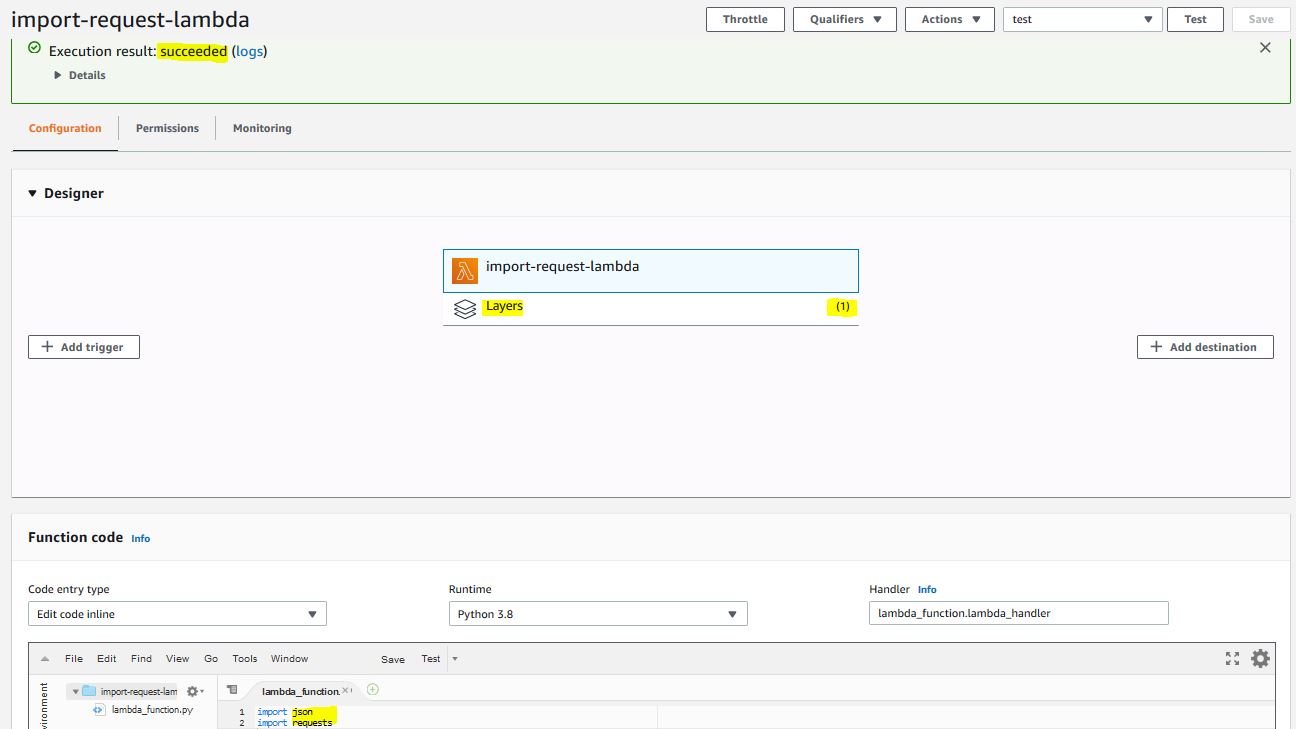
Task: Open editor preferences gear icon
Action: coord(1260,659)
